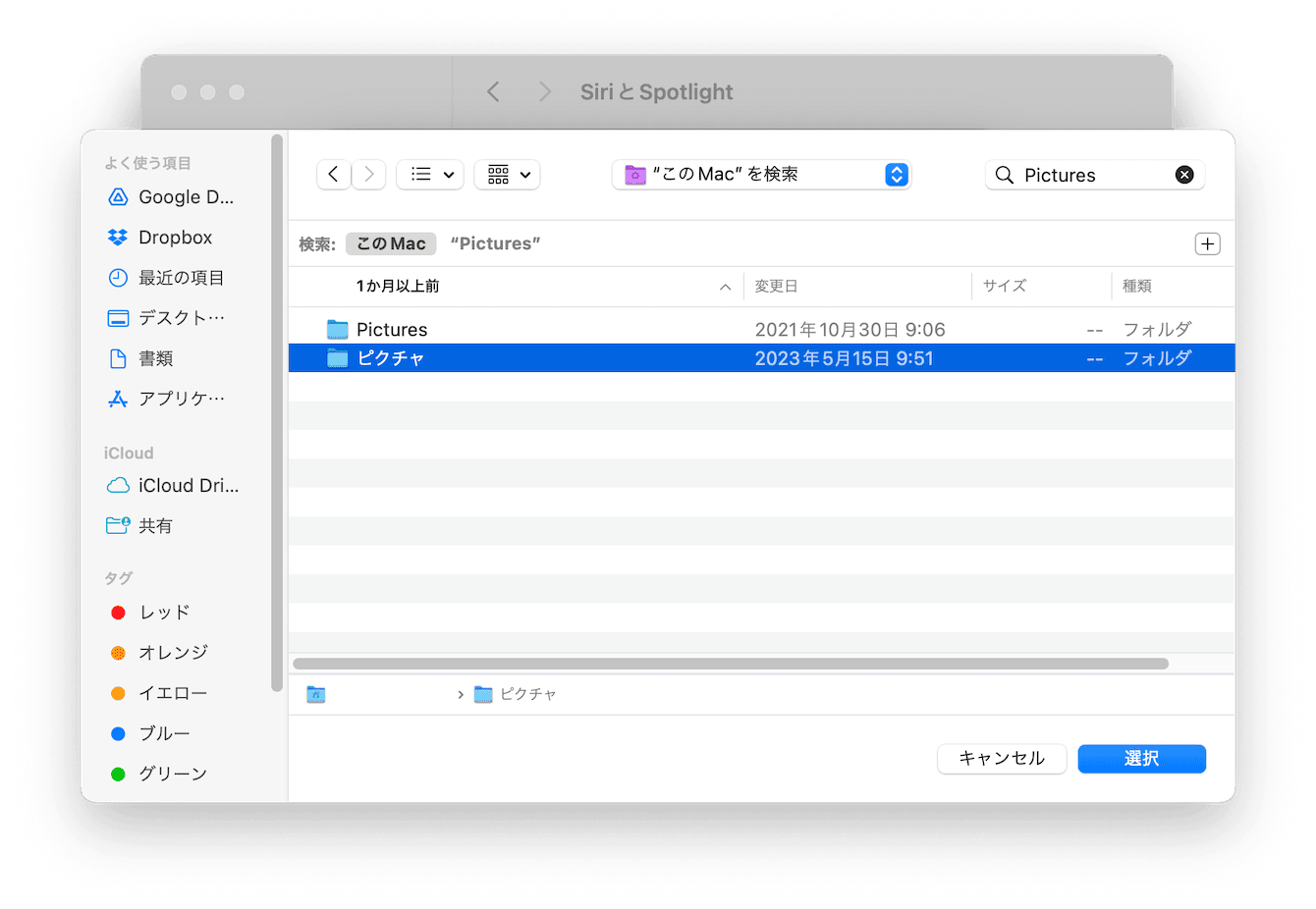Open 書類 sidebar folder

140,358
